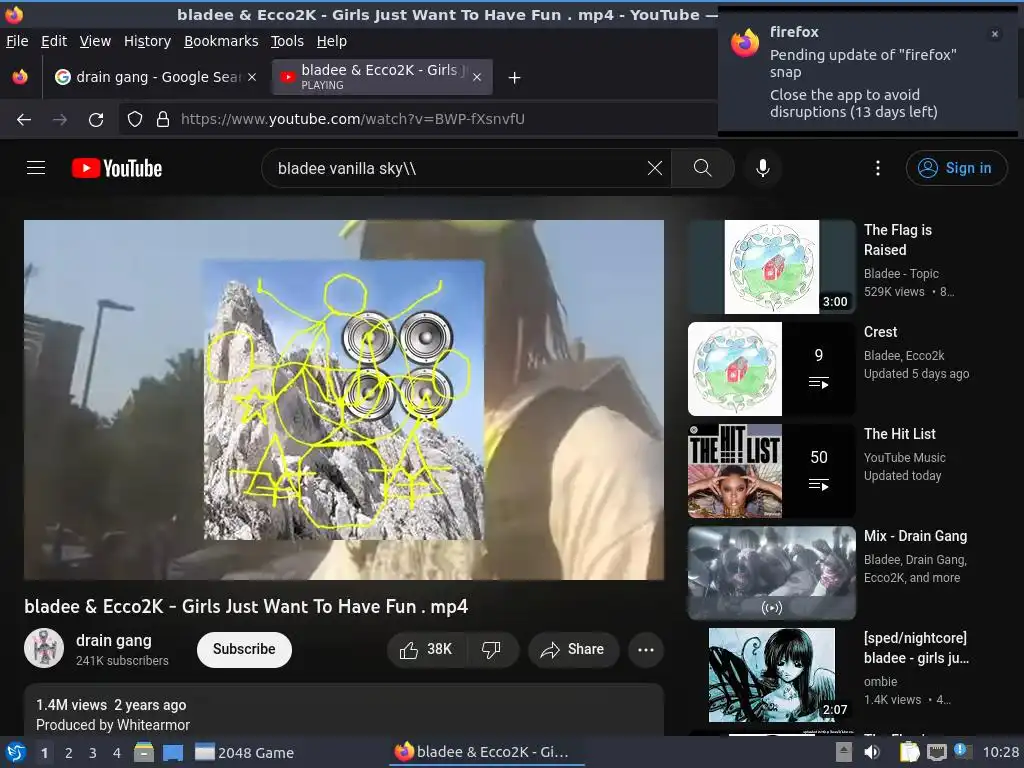Open the display/monitor tray icon
The image size is (1024, 768).
pyautogui.click(x=936, y=752)
